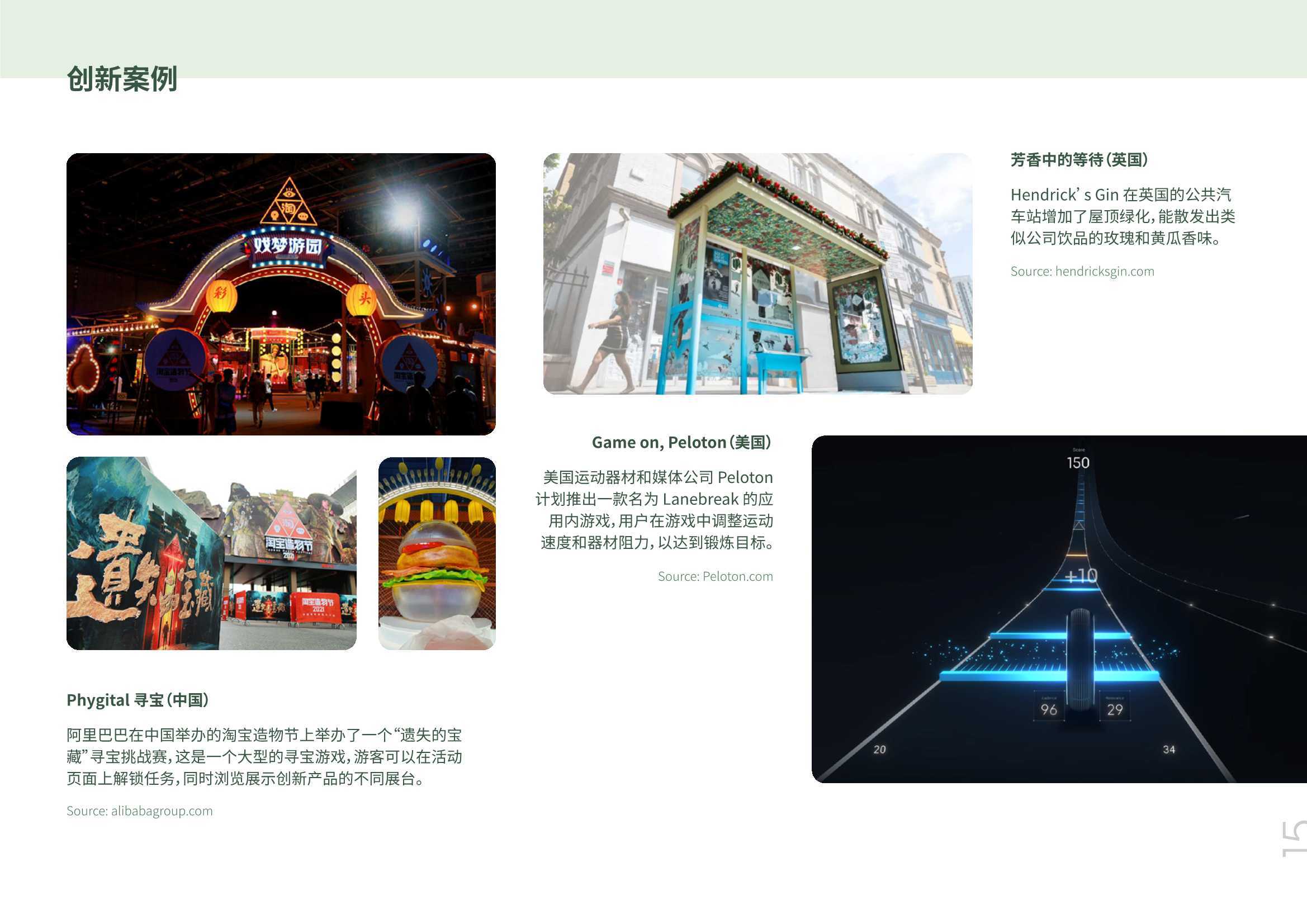Select the Peloton Lanebreak description paragraph
Screen dimensions: 1307x924
pyautogui.click(x=655, y=510)
